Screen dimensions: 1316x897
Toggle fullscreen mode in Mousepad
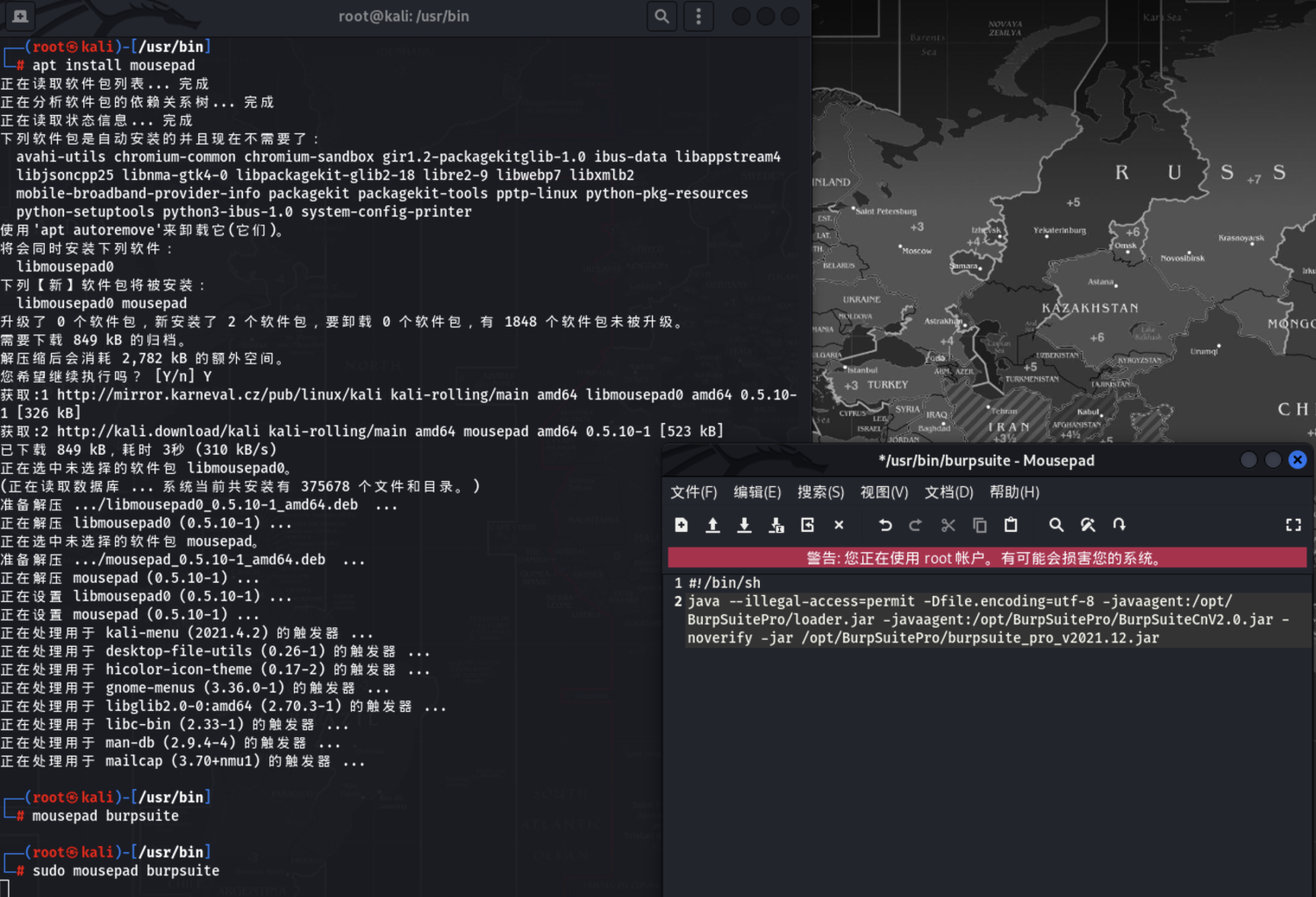1293,525
